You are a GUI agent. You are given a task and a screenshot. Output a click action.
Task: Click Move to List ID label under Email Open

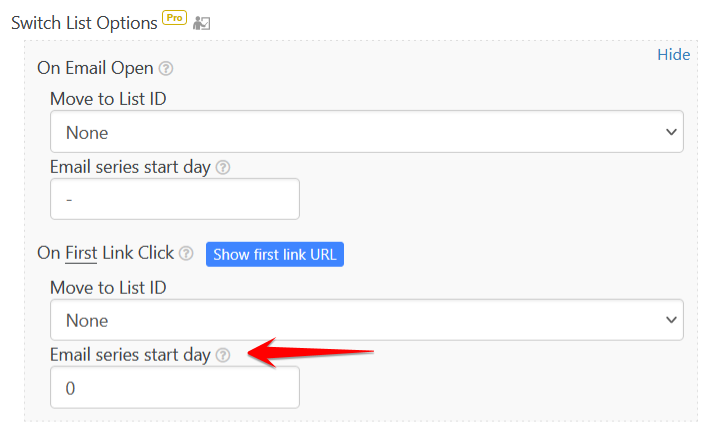tap(108, 99)
